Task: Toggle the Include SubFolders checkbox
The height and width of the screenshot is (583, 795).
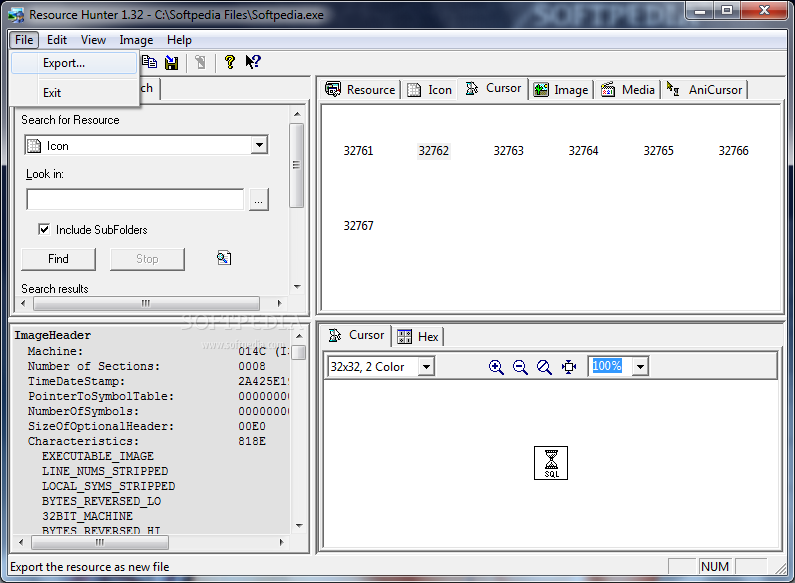Action: [x=44, y=229]
